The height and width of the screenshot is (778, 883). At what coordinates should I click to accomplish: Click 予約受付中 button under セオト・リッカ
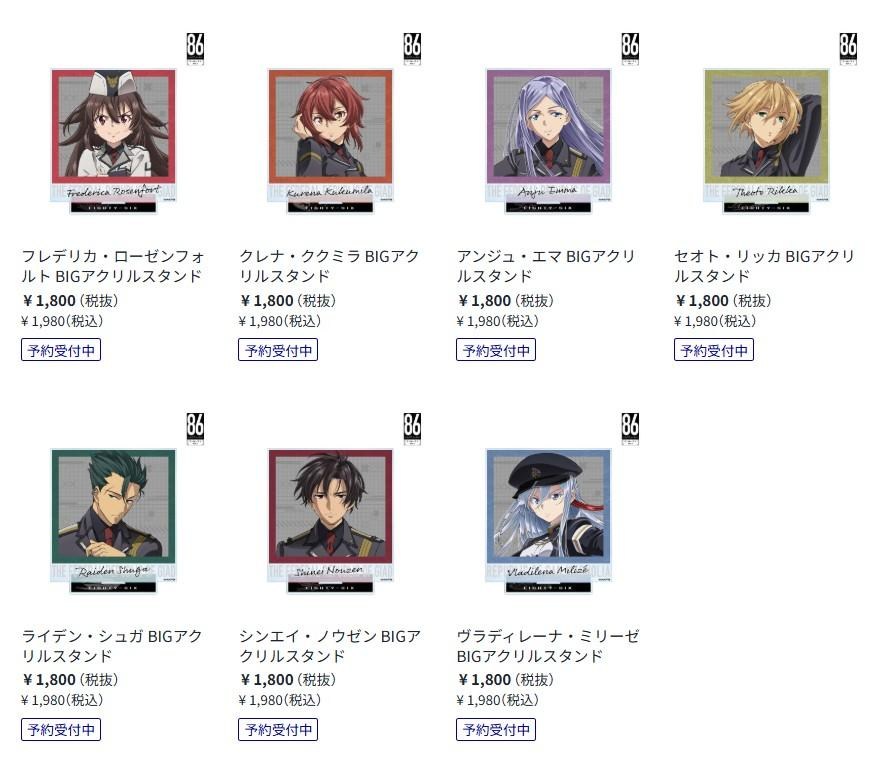click(713, 350)
